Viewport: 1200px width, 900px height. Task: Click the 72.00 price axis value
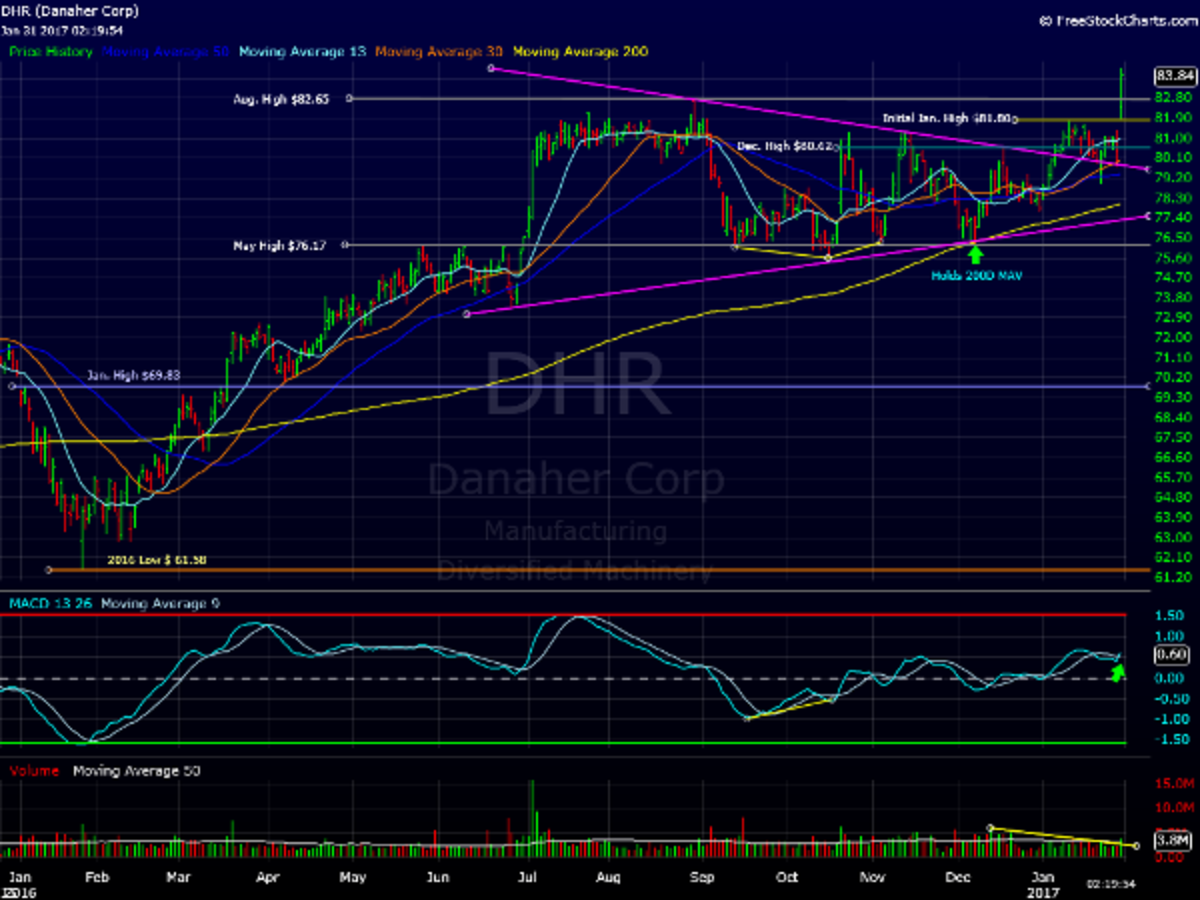click(1172, 337)
